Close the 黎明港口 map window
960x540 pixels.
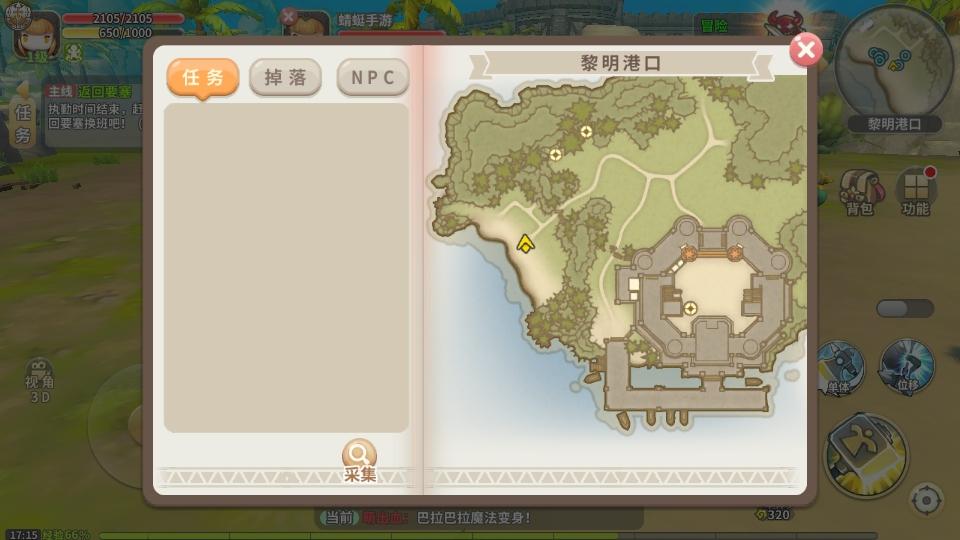(806, 50)
